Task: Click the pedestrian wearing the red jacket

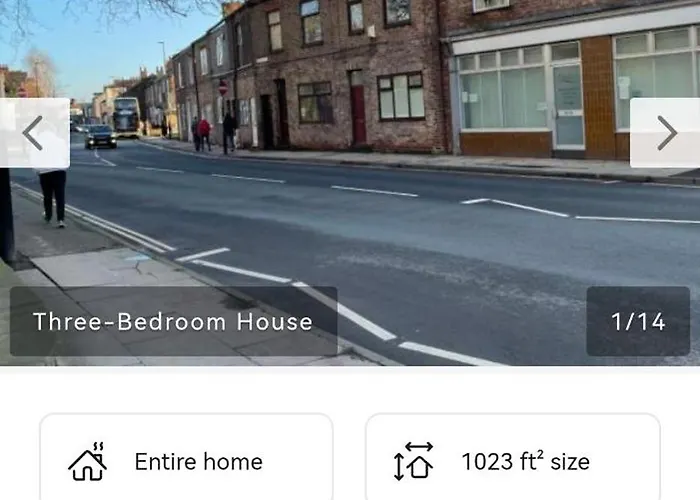Action: click(204, 134)
